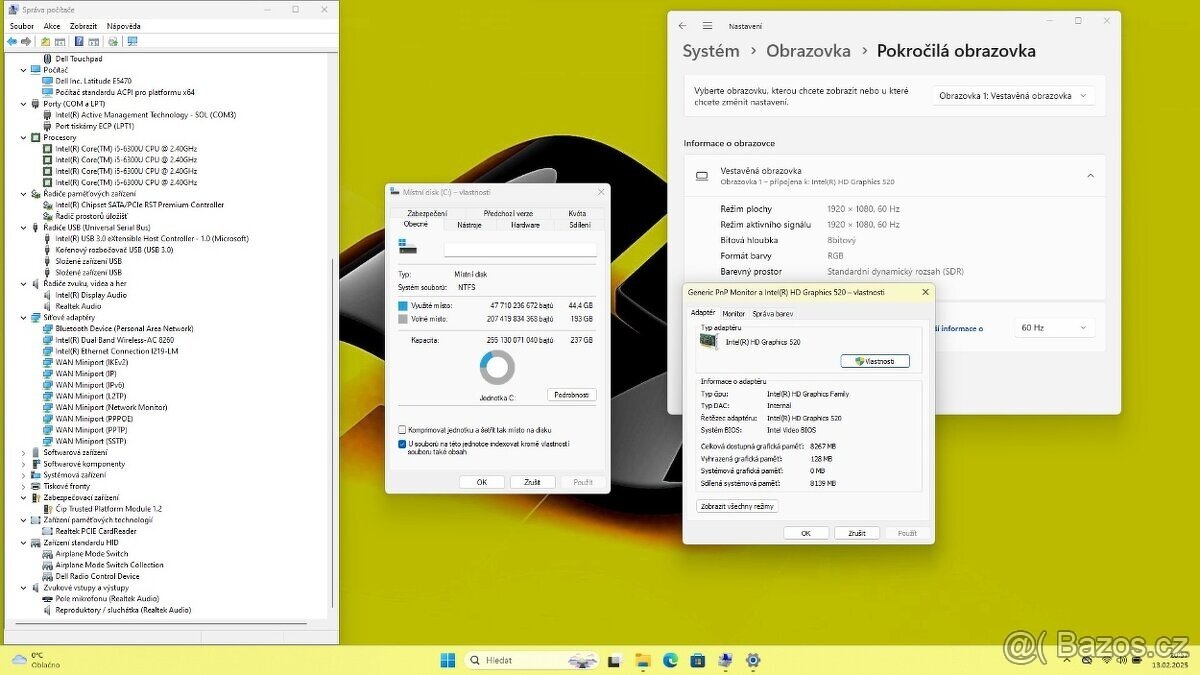1200x675 pixels.
Task: Switch to the Monitor tab in adapter properties
Action: coord(734,313)
